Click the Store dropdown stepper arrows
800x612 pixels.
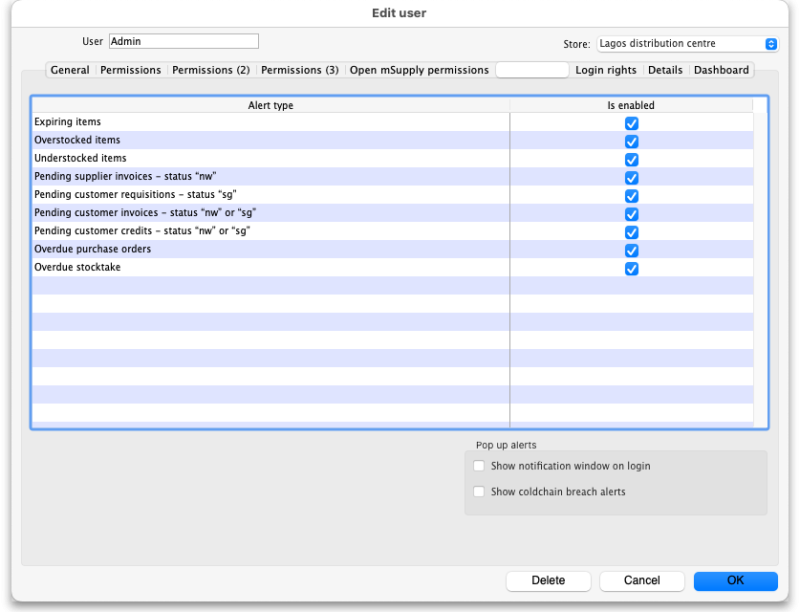(x=769, y=43)
